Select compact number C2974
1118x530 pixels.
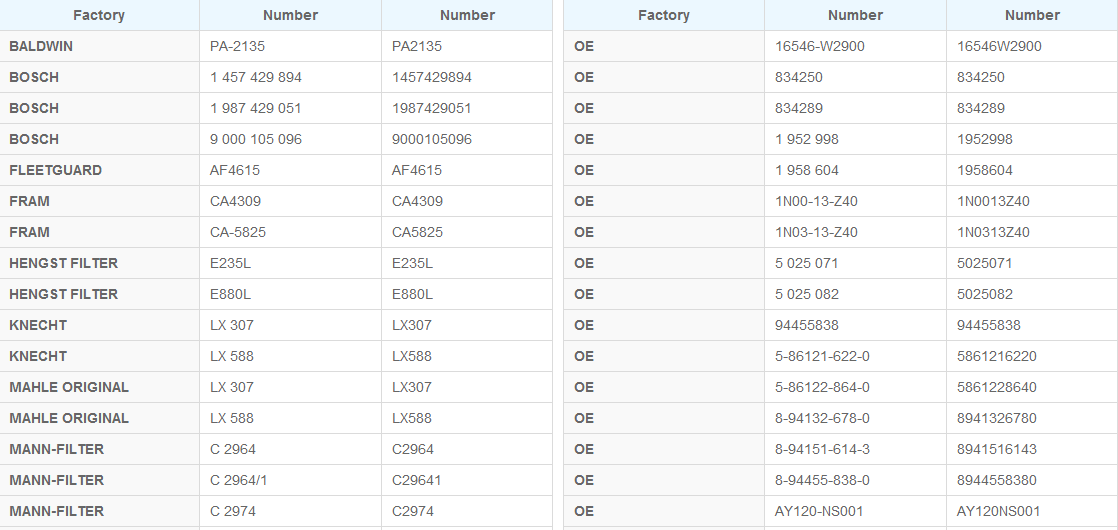413,511
